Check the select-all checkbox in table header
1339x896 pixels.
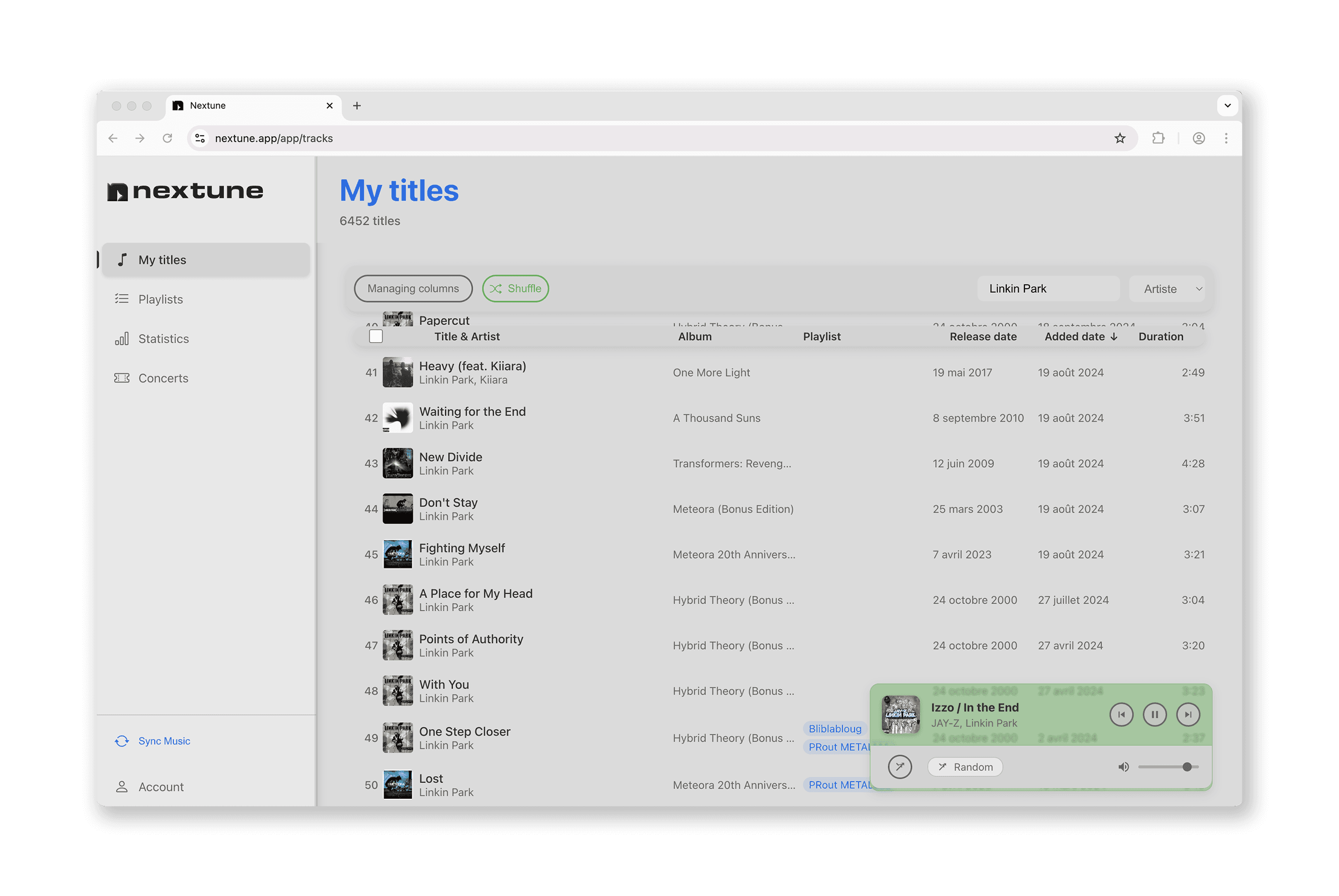point(376,337)
